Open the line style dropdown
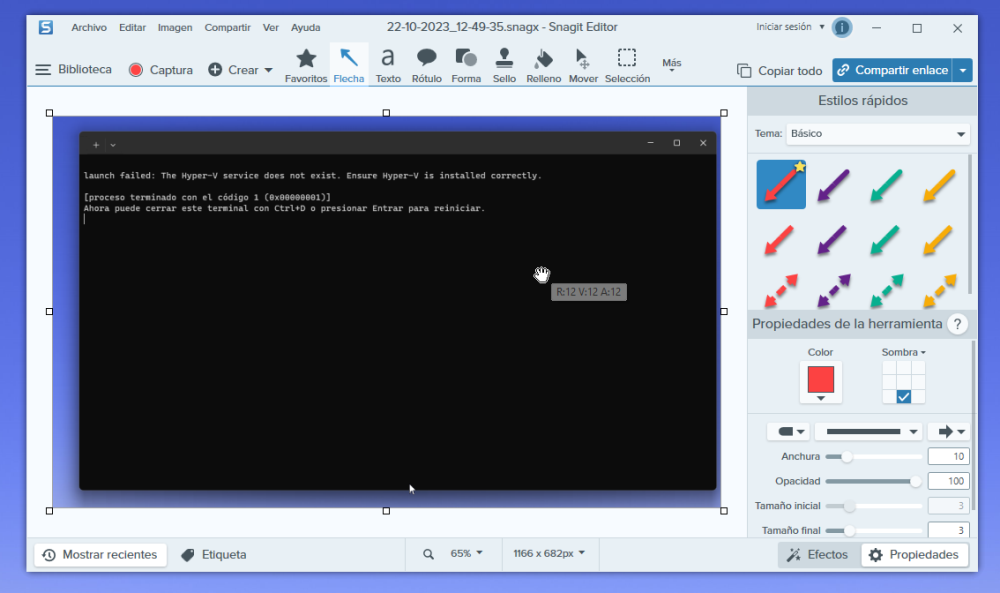 point(869,432)
